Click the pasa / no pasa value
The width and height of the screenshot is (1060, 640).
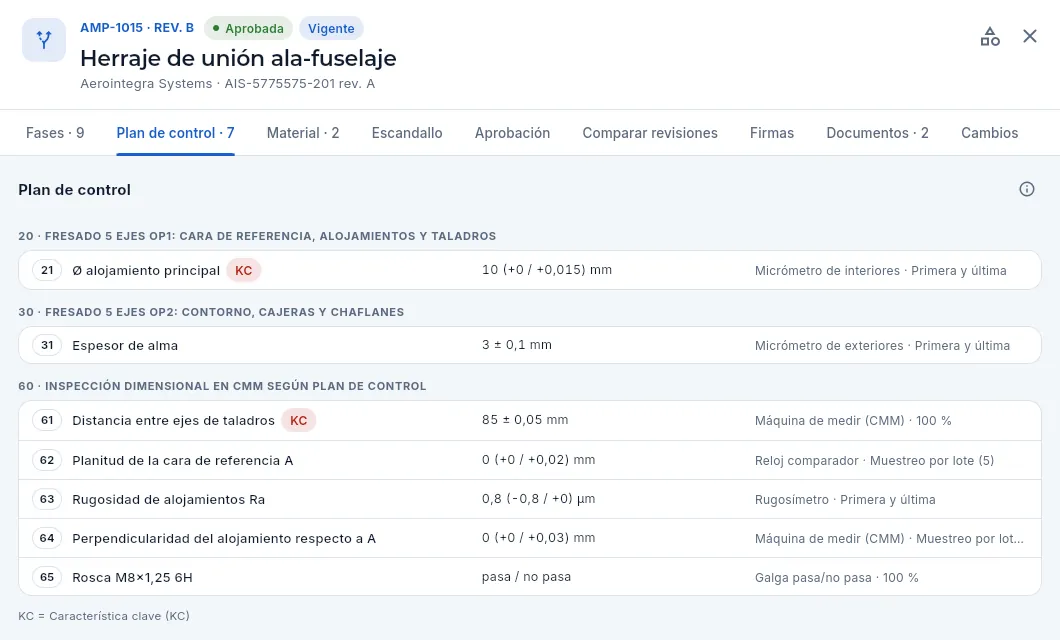tap(527, 576)
